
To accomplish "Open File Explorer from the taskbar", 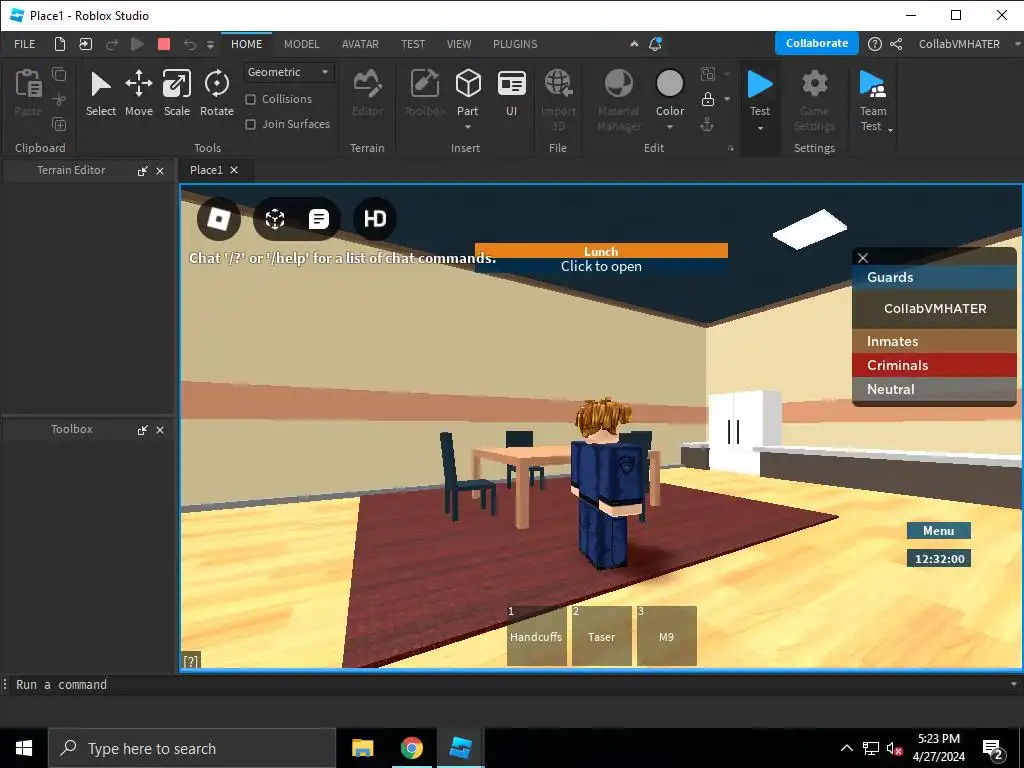I will point(362,748).
